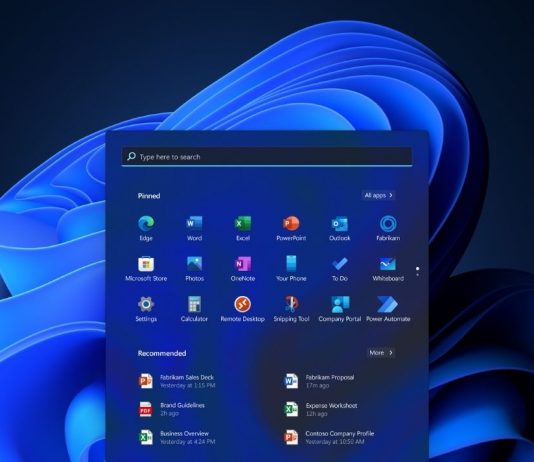Launch the Your Phone app
The width and height of the screenshot is (534, 462).
[x=291, y=268]
